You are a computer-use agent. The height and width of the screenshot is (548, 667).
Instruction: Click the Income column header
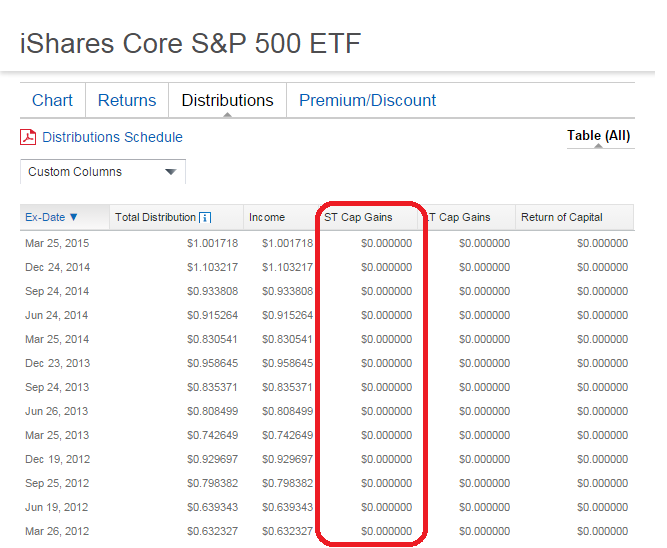(267, 217)
